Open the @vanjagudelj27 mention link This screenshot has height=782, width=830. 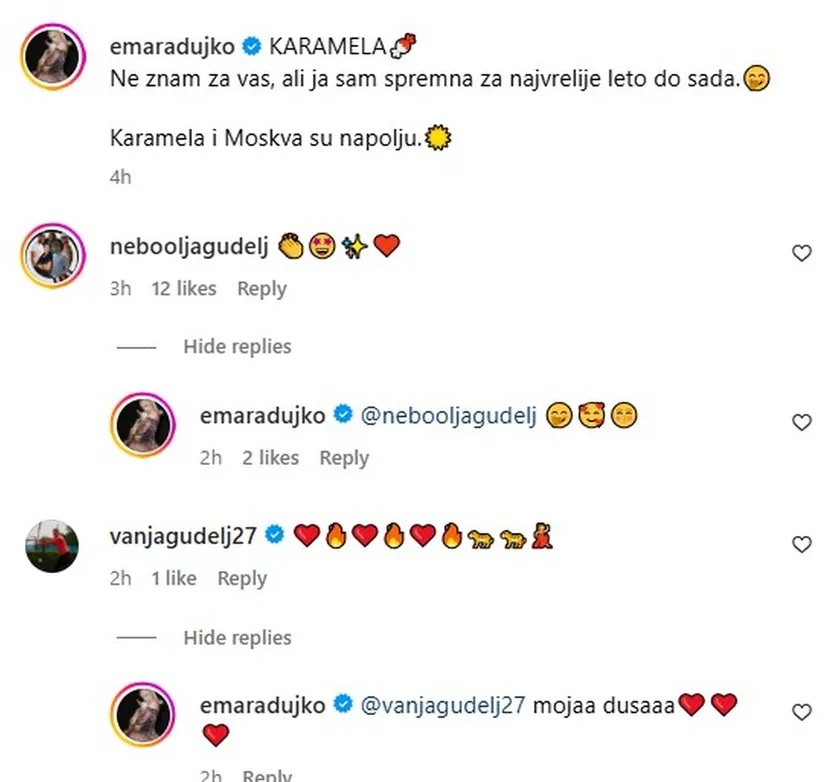(443, 705)
